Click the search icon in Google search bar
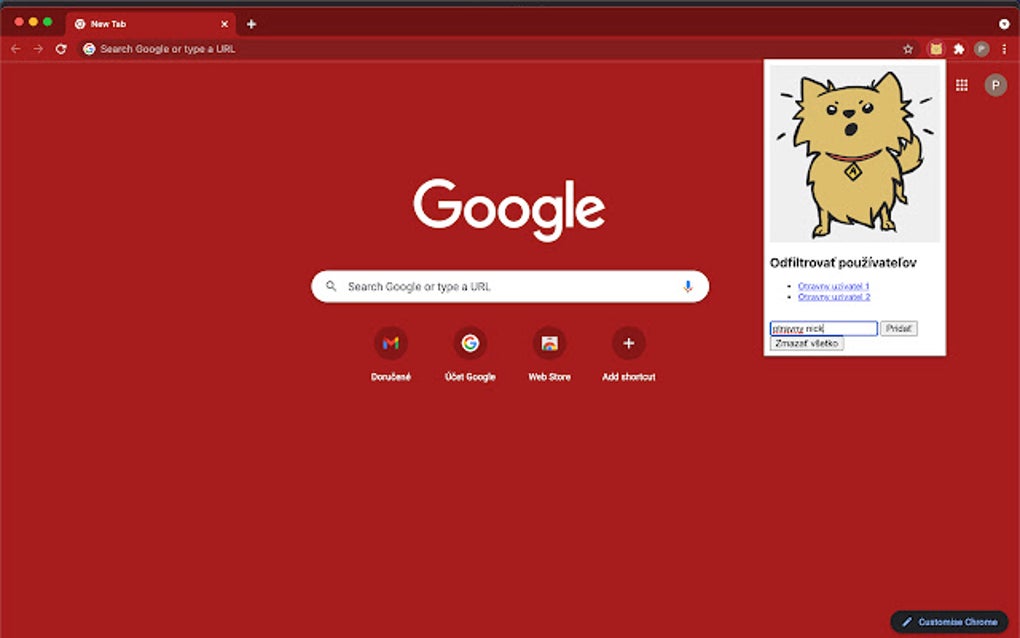The image size is (1020, 638). pyautogui.click(x=331, y=286)
